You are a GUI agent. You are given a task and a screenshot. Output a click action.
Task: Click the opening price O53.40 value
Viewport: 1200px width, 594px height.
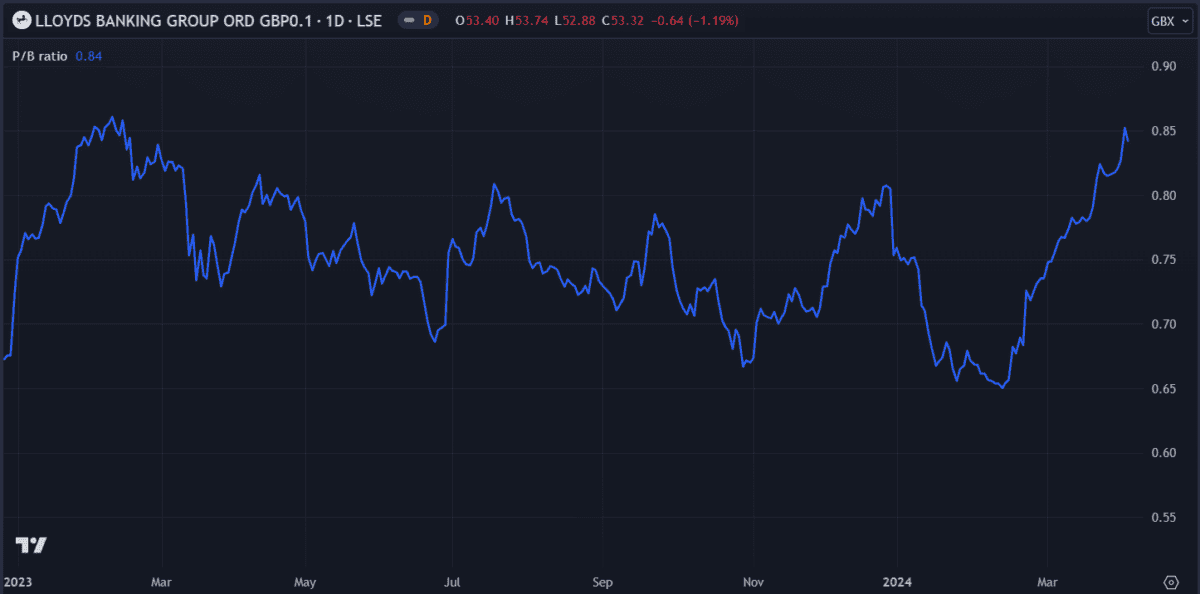coord(478,20)
